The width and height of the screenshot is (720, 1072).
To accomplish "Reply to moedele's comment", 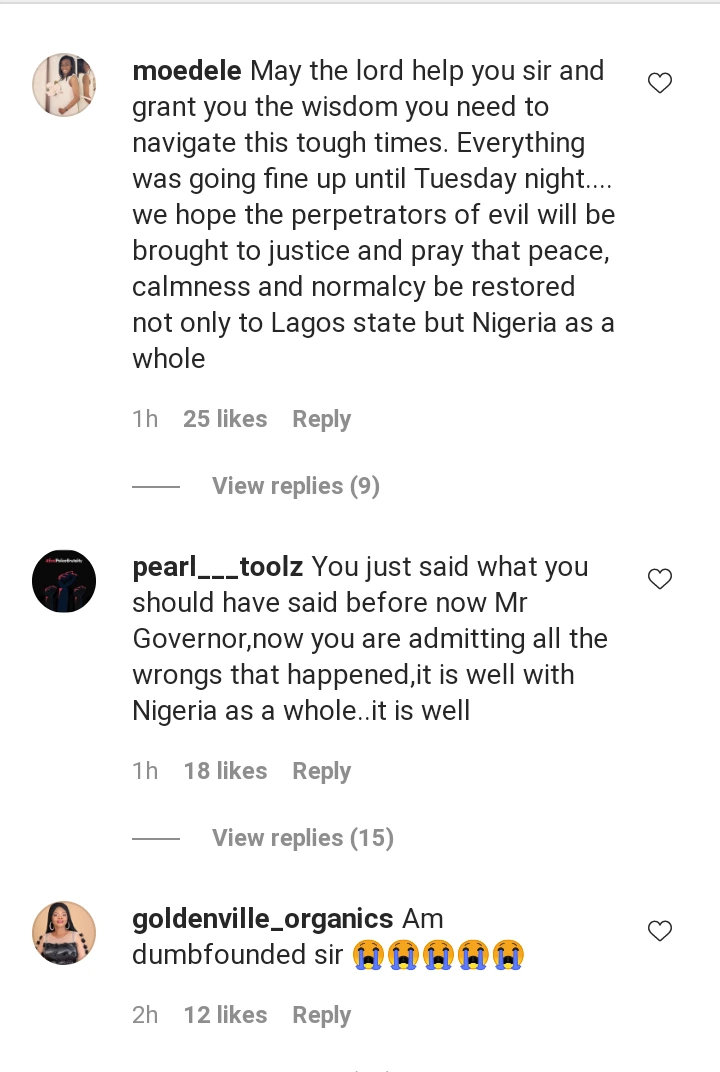I will pyautogui.click(x=321, y=419).
